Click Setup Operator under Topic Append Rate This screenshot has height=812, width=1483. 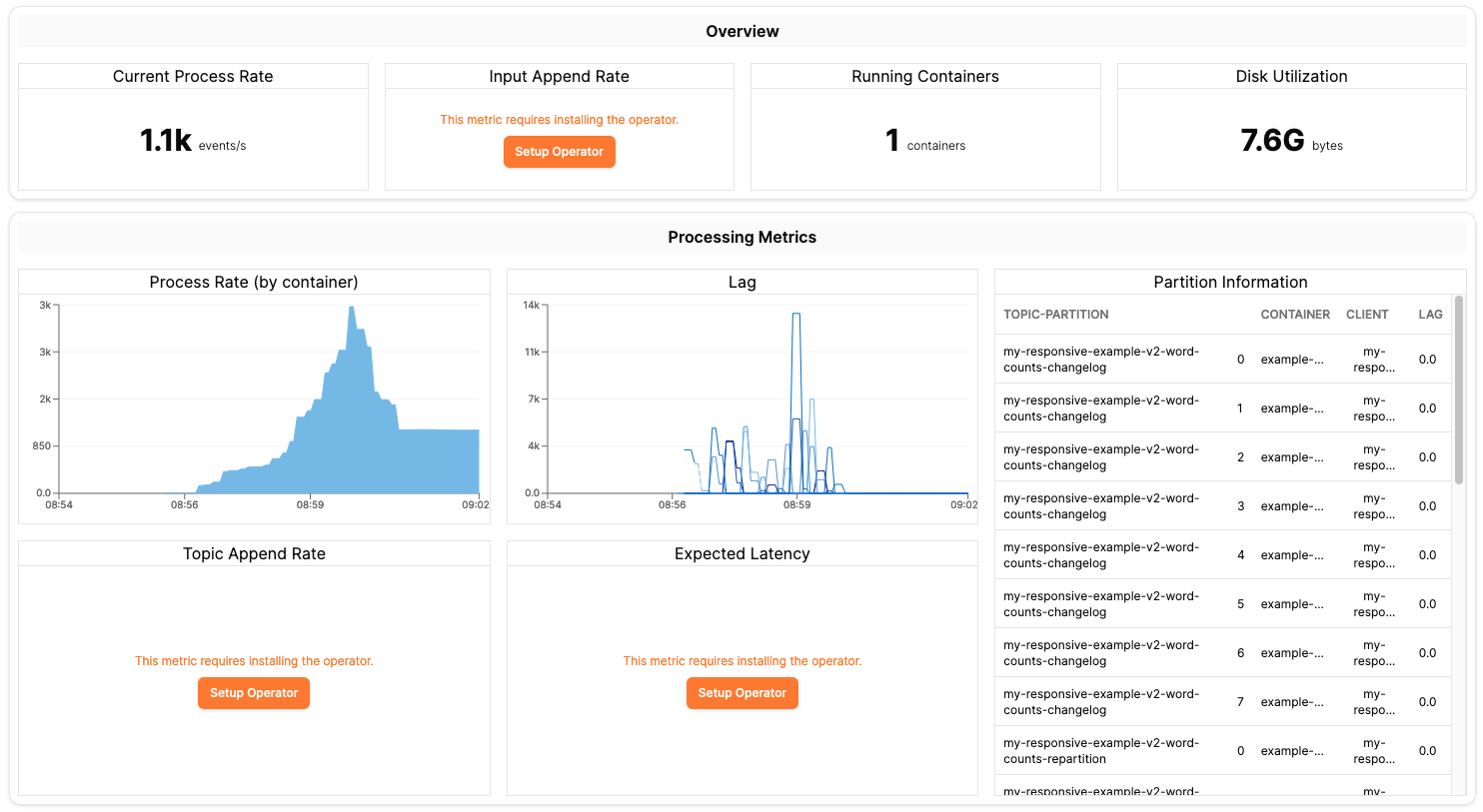click(x=254, y=693)
